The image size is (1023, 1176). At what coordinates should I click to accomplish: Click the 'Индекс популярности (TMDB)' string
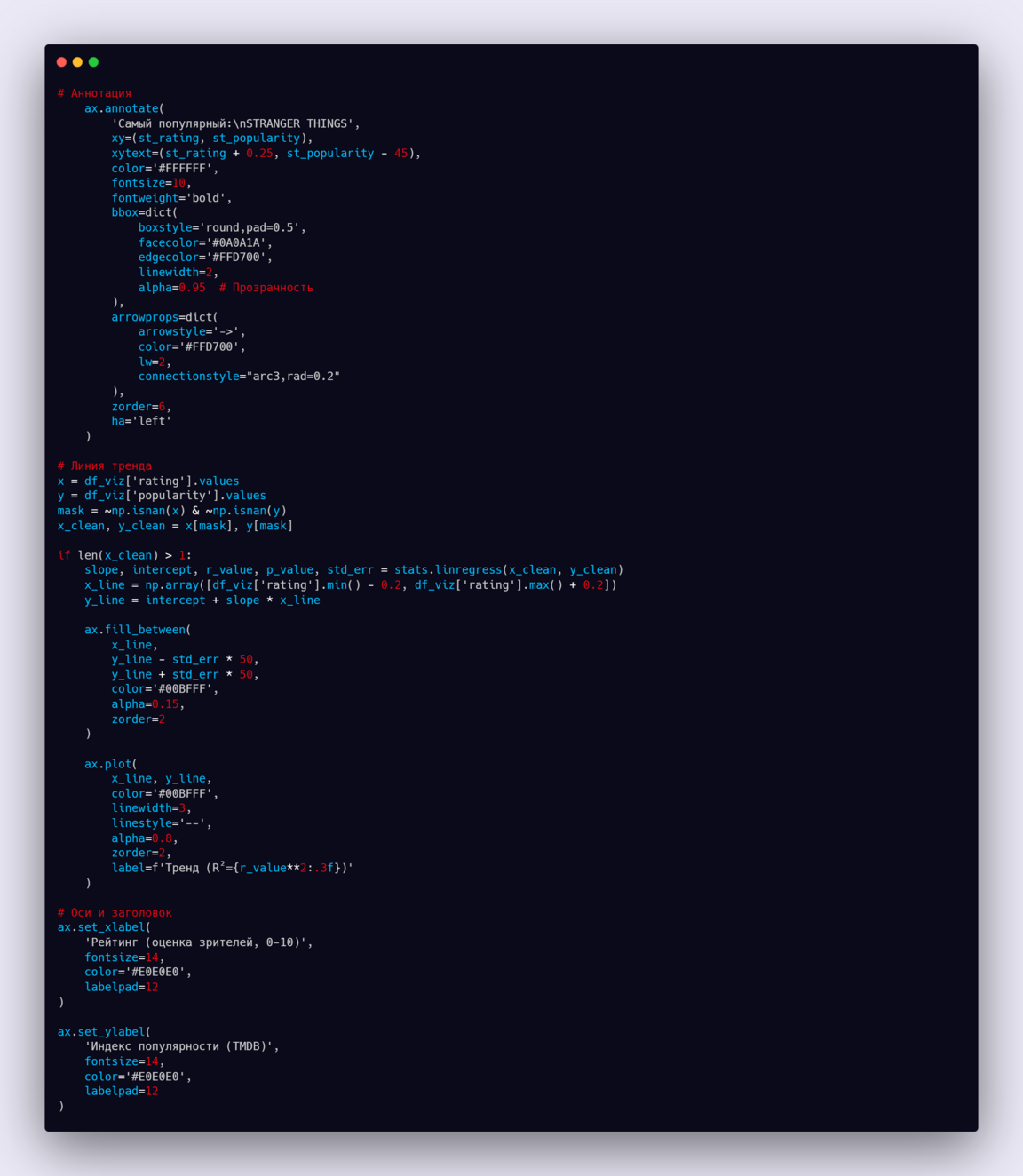click(181, 1046)
